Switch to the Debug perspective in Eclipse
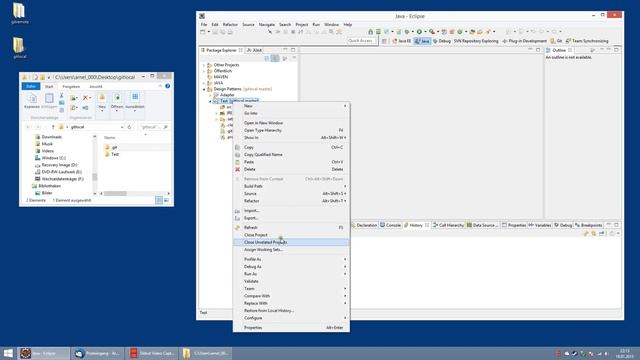The width and height of the screenshot is (640, 360). [442, 41]
